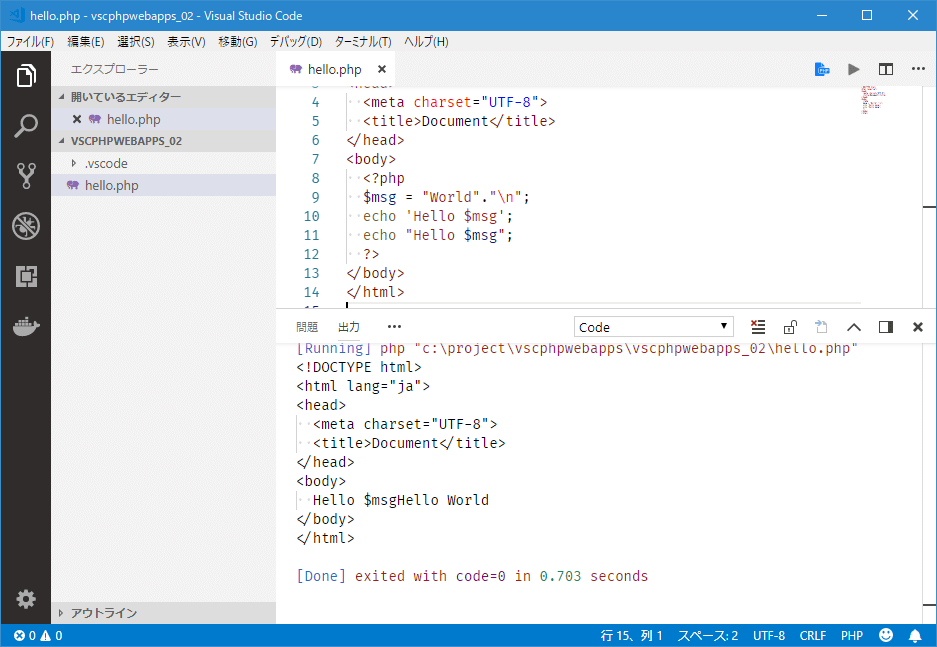Open the Docker view in the activity bar
The image size is (937, 647).
pyautogui.click(x=25, y=326)
